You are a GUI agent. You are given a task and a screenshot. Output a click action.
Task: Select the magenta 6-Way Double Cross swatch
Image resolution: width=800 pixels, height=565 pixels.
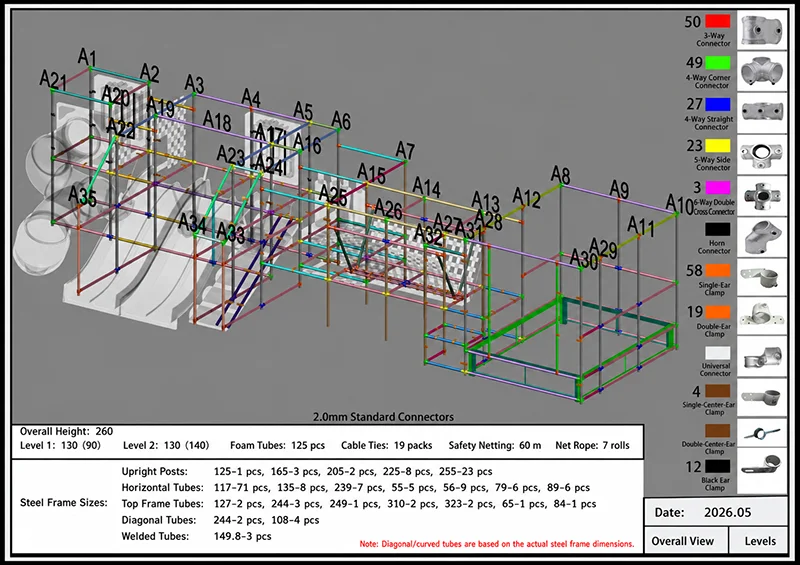point(717,187)
